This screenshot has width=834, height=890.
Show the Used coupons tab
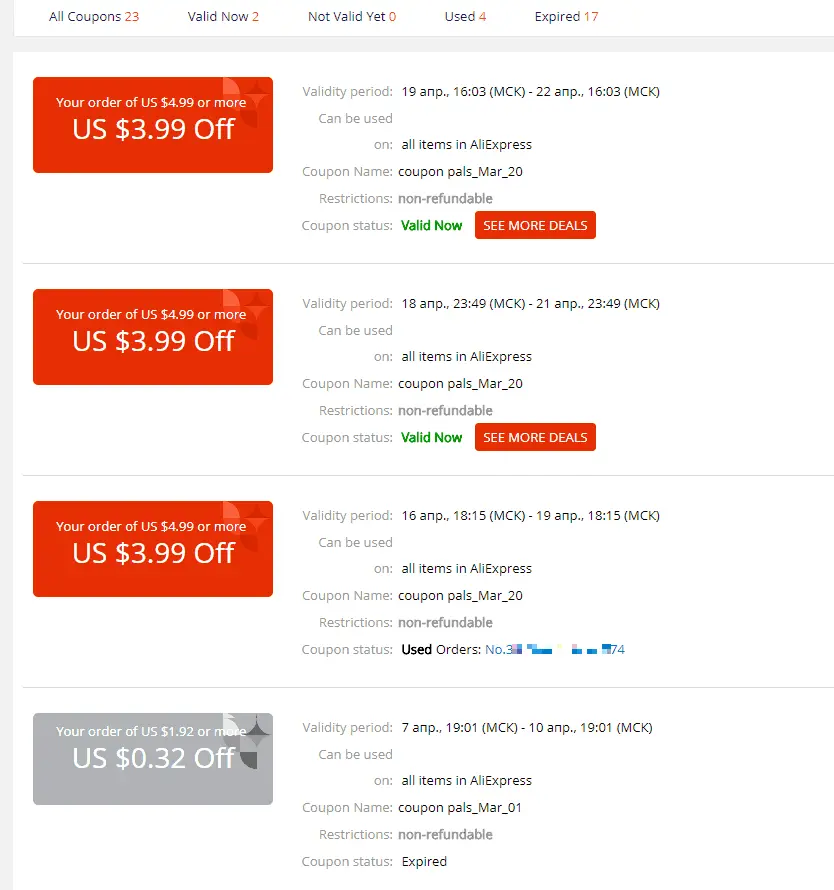pos(465,16)
